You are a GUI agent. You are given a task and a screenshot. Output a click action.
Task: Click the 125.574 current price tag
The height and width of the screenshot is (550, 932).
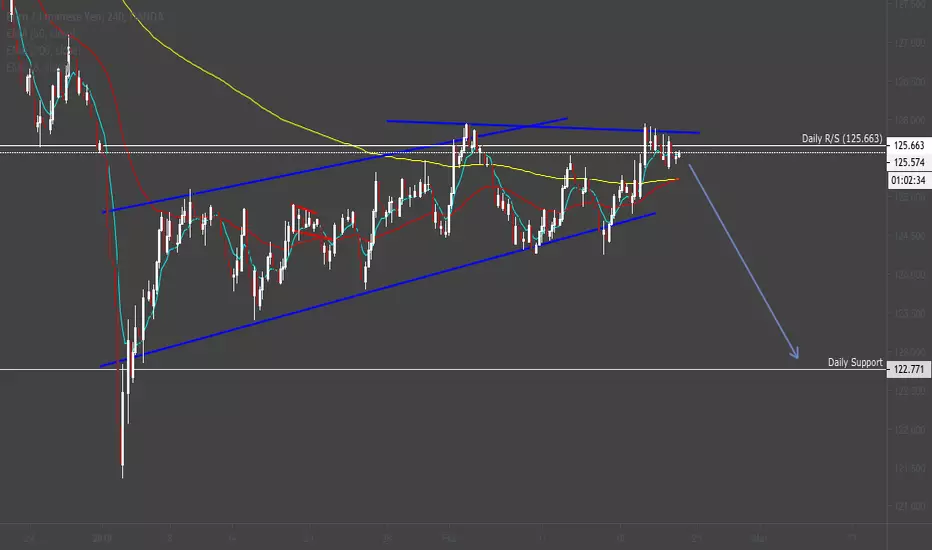coord(909,162)
